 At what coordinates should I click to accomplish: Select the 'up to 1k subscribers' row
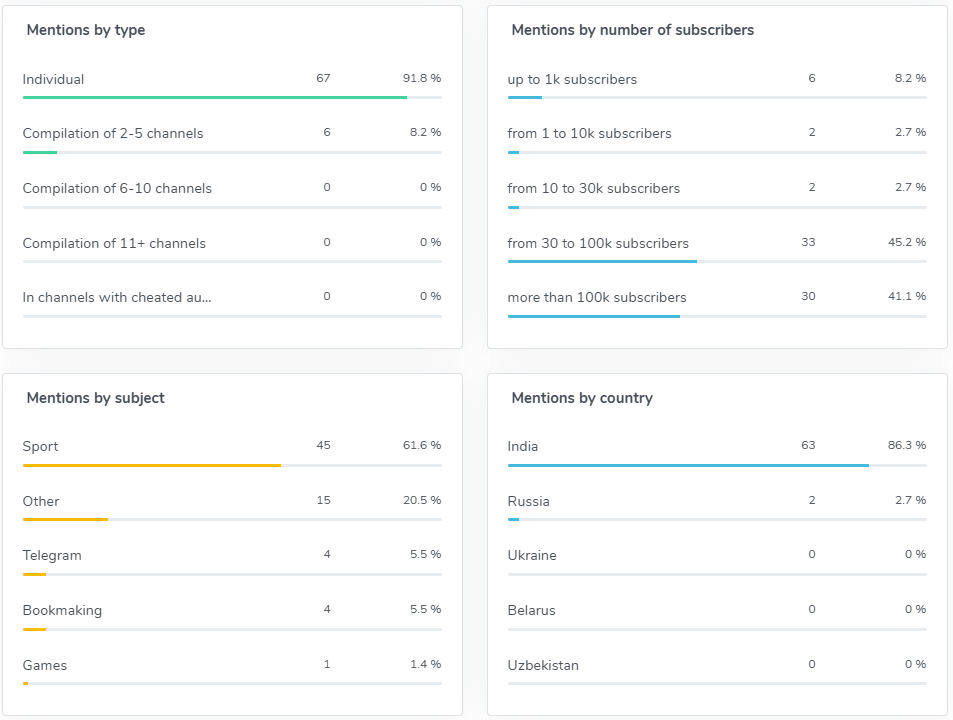[571, 79]
